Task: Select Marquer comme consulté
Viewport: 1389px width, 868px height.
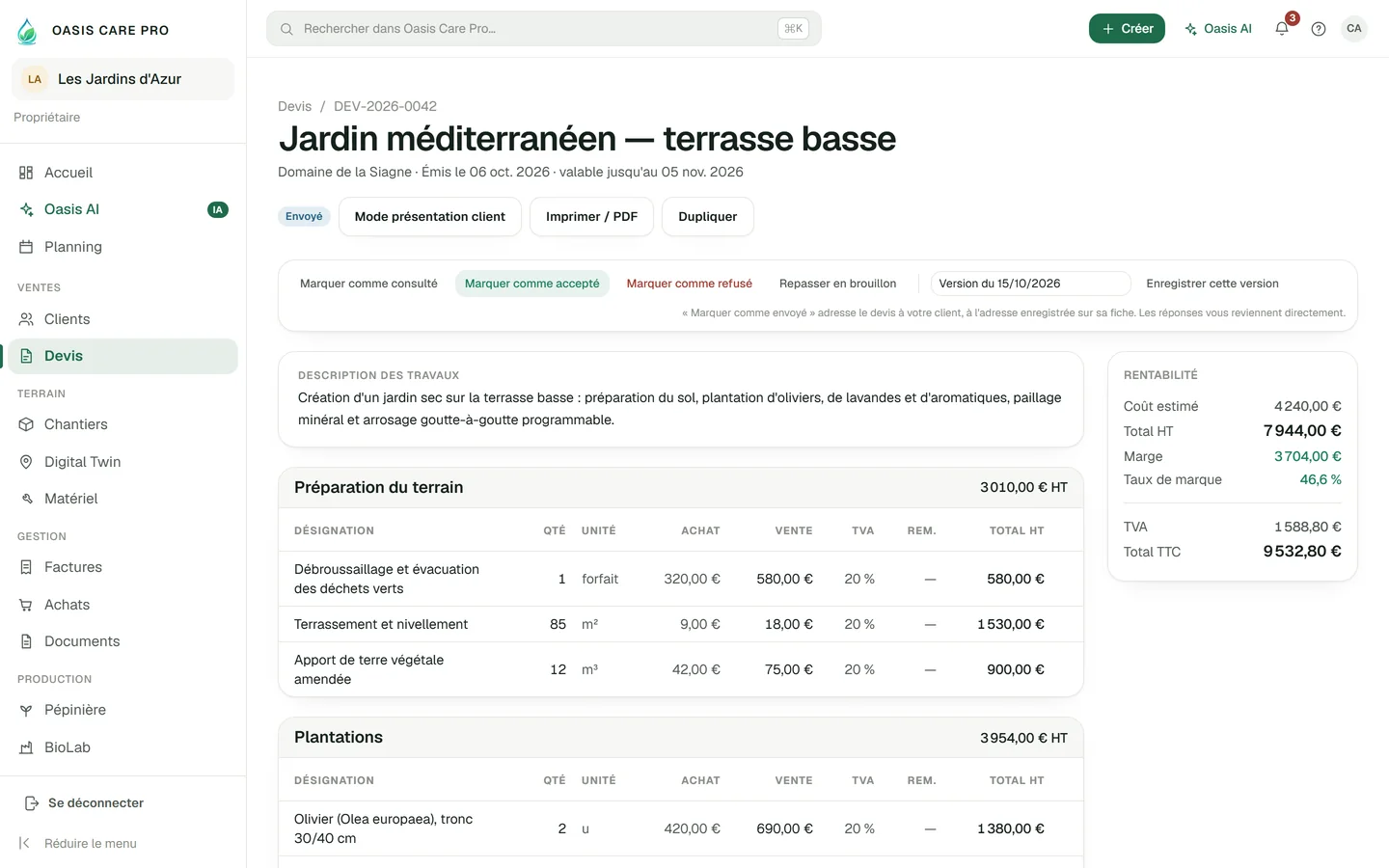Action: coord(368,284)
